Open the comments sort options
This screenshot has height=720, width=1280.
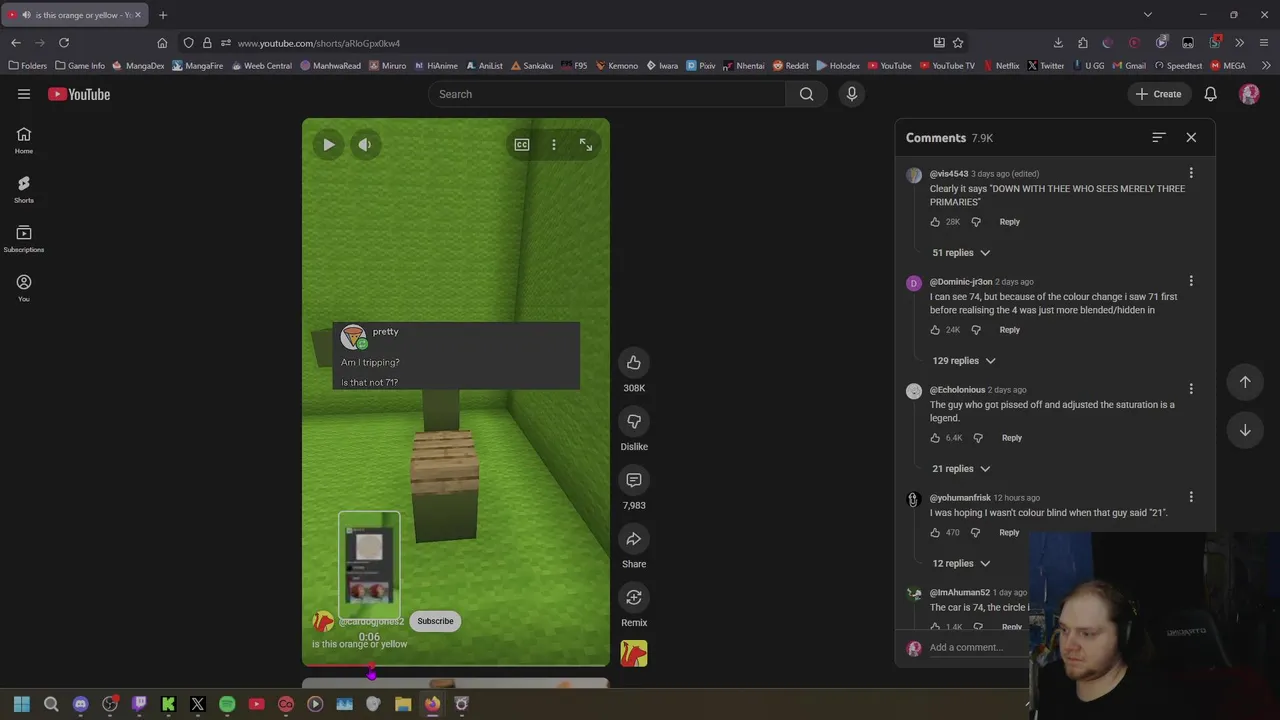(x=1159, y=137)
